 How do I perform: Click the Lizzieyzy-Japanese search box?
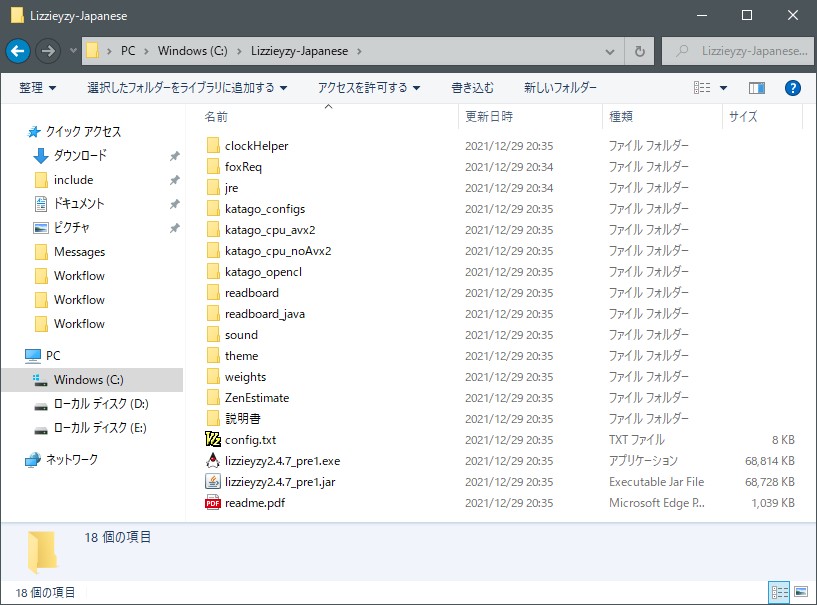[x=738, y=51]
